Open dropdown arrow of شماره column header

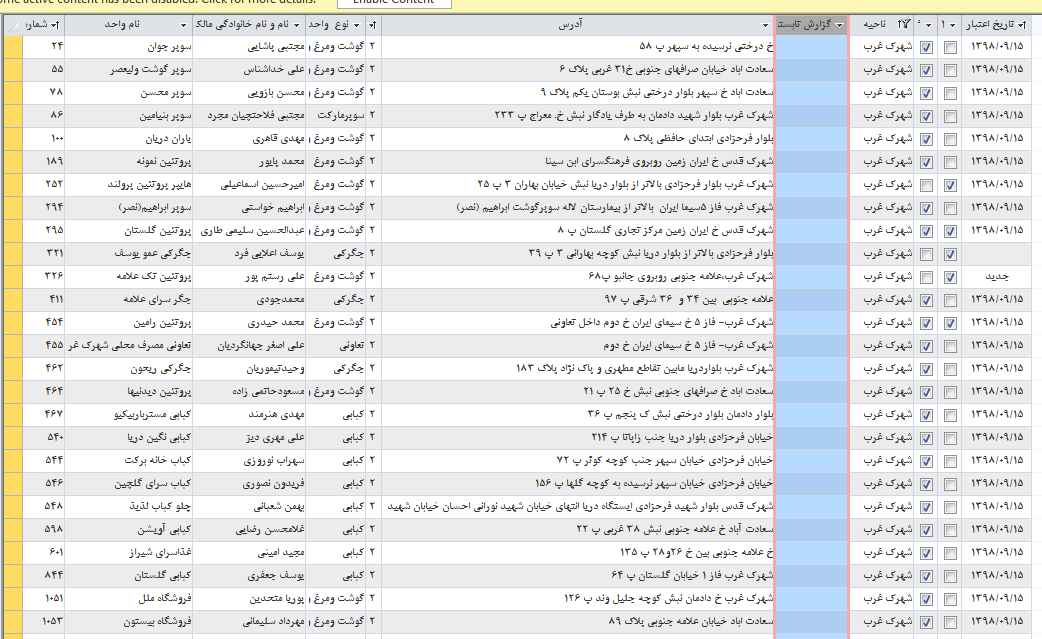[x=56, y=25]
